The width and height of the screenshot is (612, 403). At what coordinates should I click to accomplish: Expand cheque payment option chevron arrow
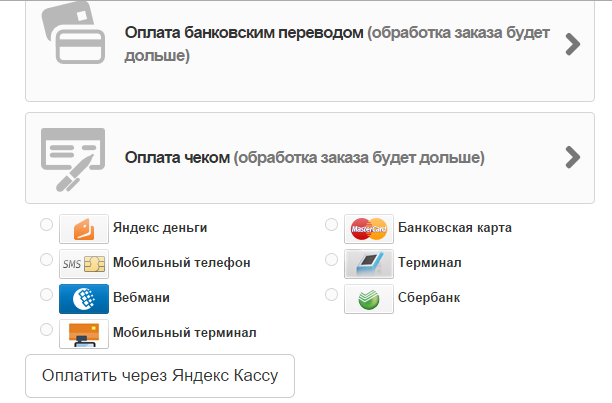coord(572,157)
